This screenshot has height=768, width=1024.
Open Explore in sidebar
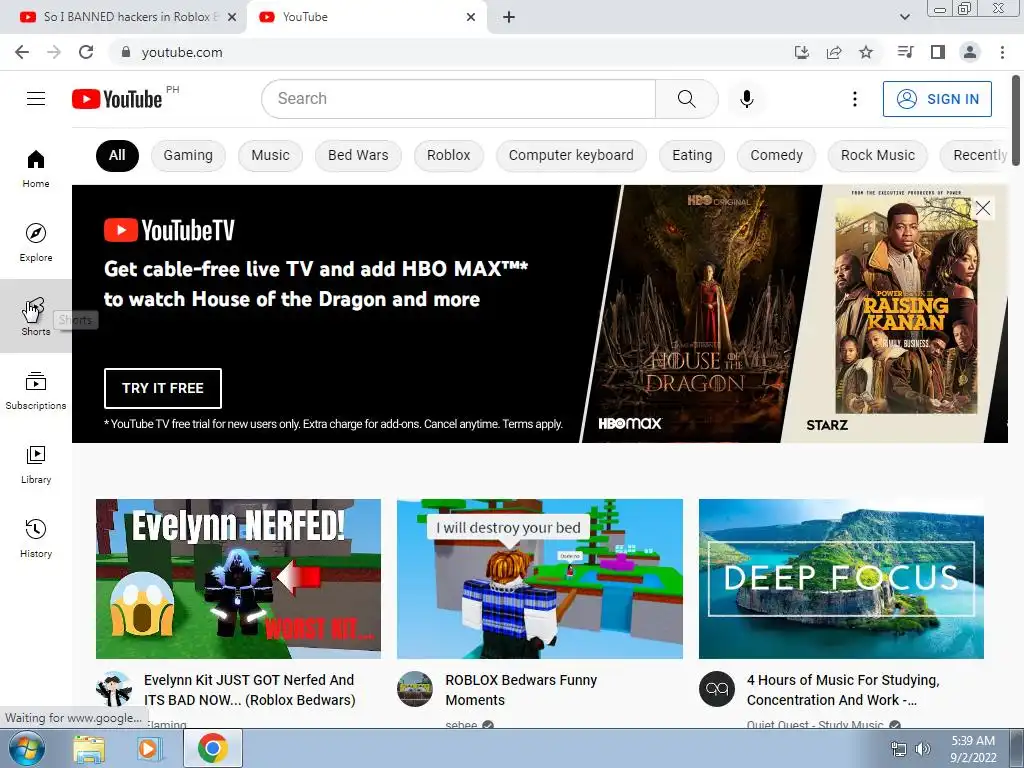pos(36,242)
